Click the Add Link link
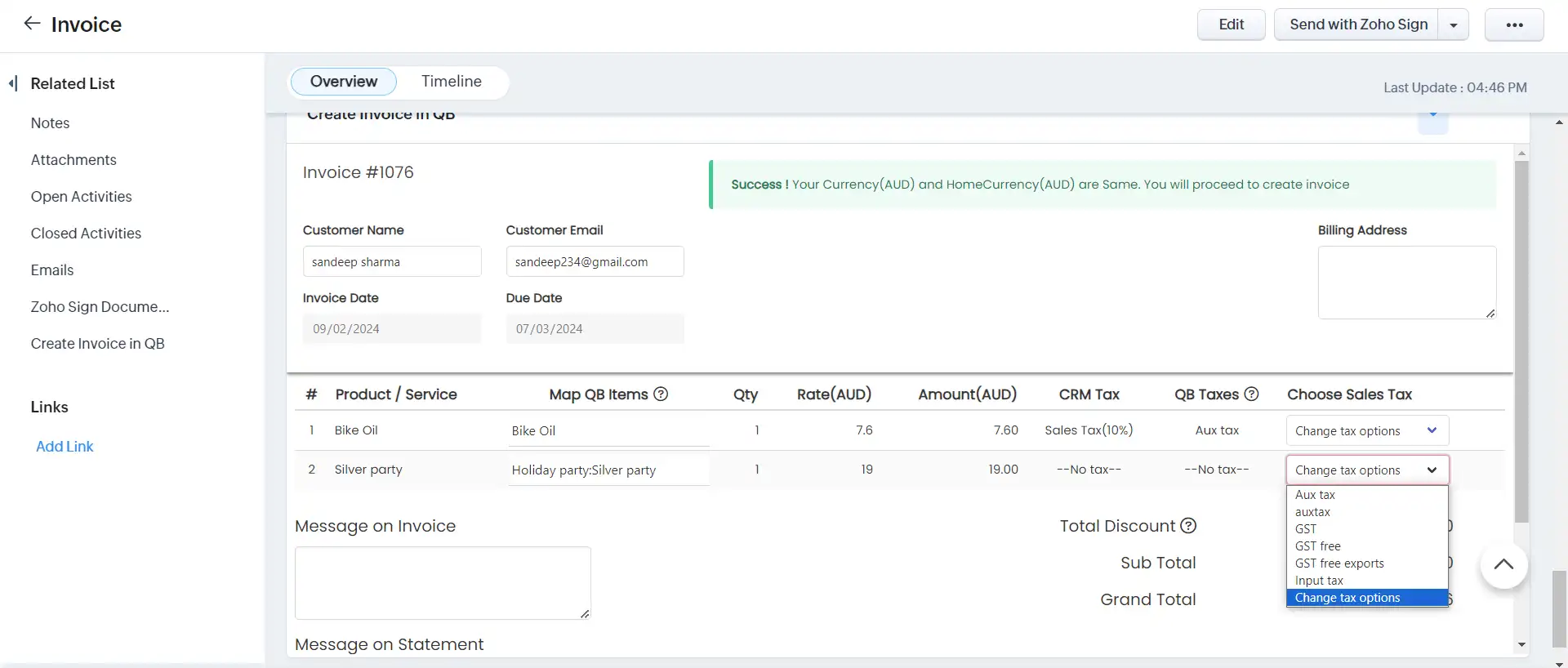 tap(65, 447)
